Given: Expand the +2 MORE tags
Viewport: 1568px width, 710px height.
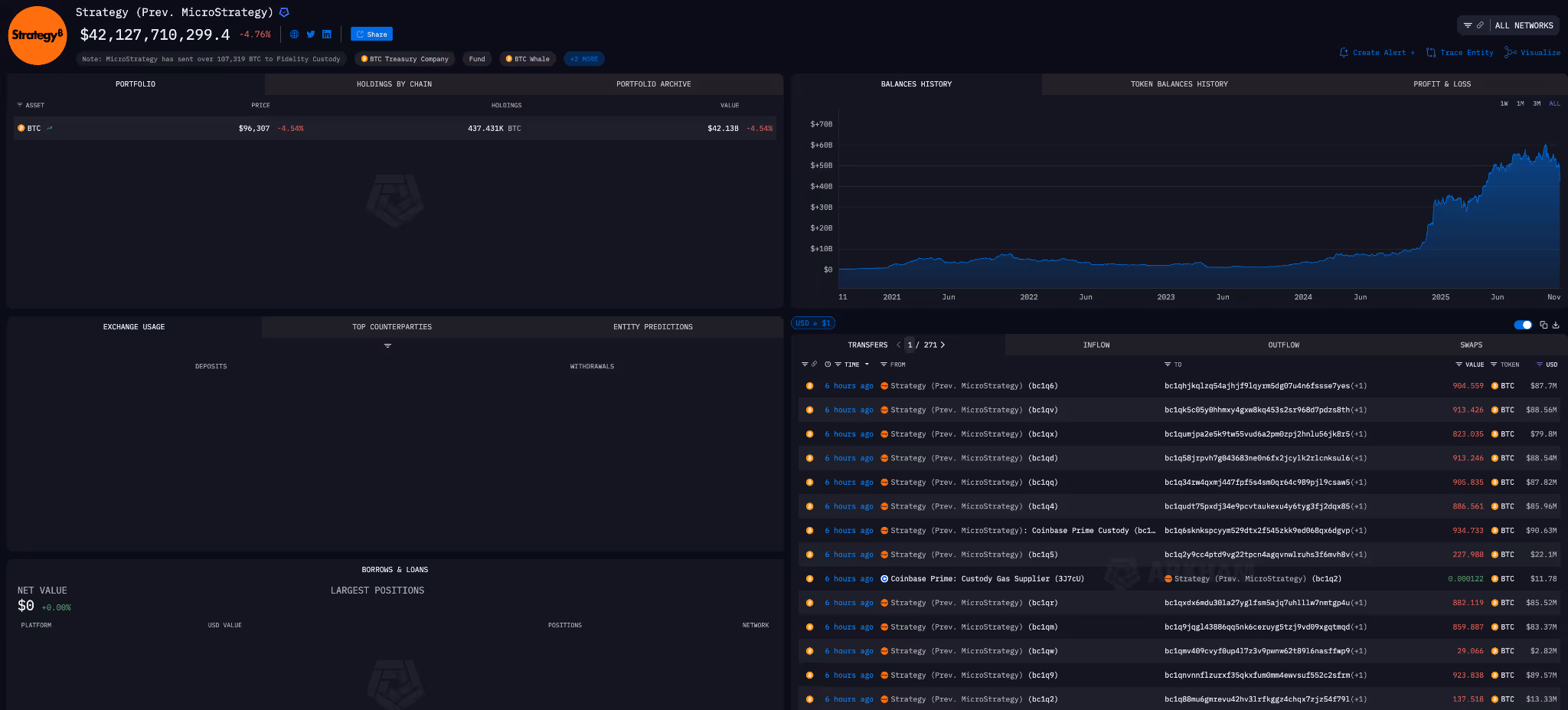Looking at the screenshot, I should (x=584, y=59).
